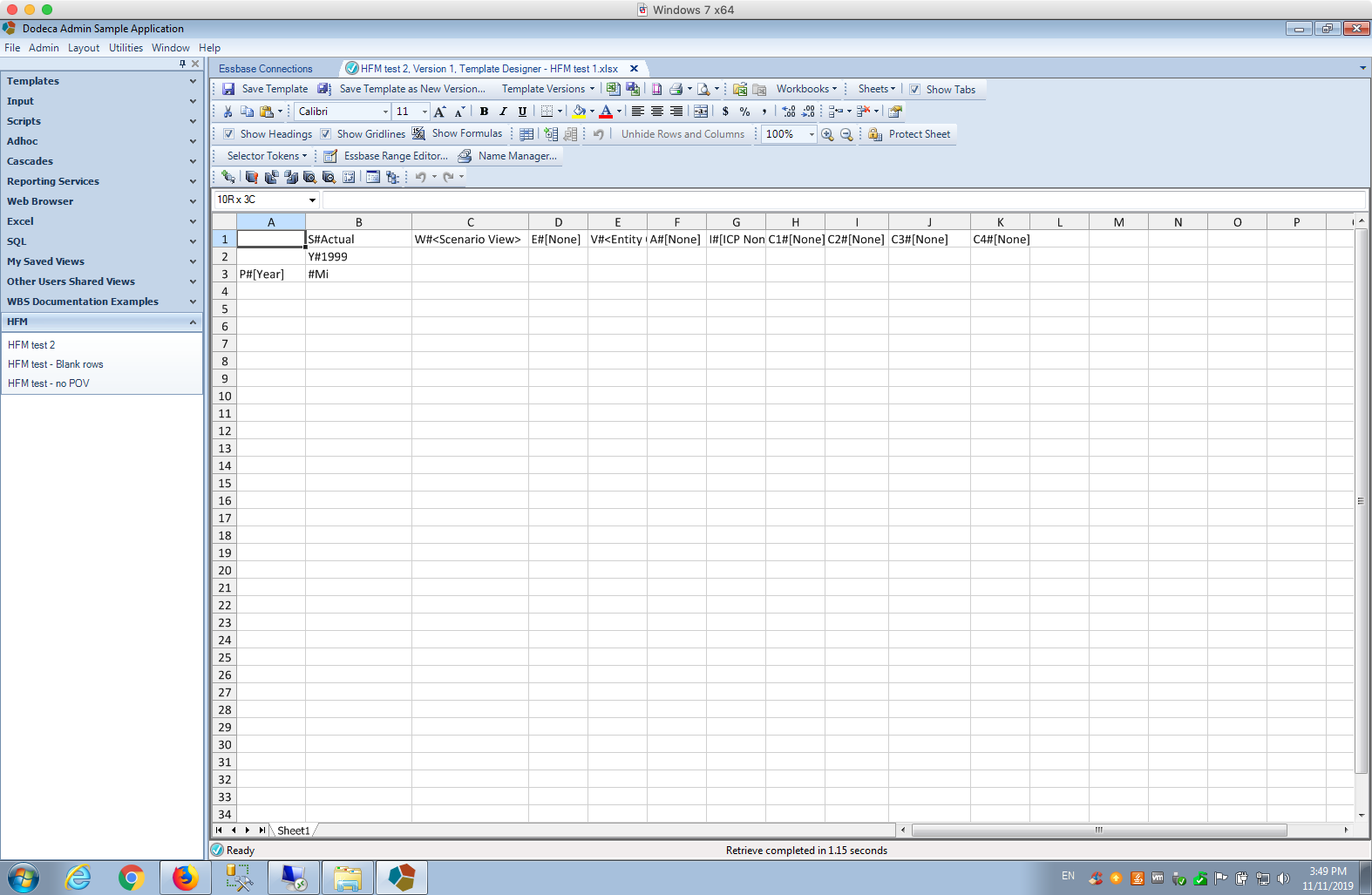This screenshot has height=895, width=1372.
Task: Open Firefox from the taskbar
Action: click(185, 878)
